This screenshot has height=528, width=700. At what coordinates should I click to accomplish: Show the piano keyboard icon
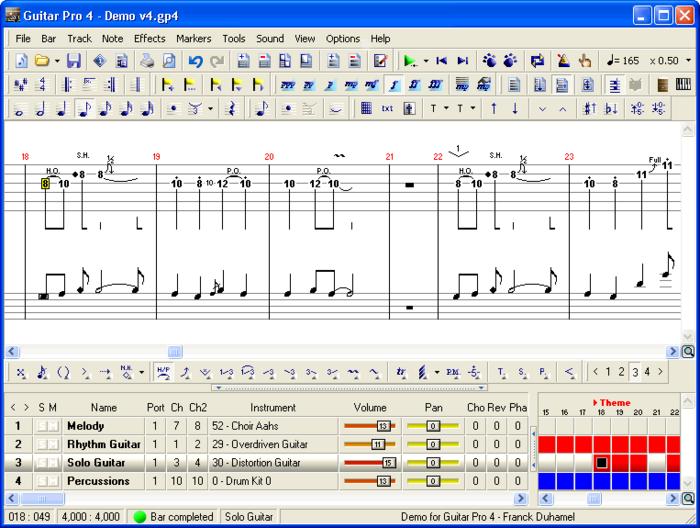coord(683,84)
